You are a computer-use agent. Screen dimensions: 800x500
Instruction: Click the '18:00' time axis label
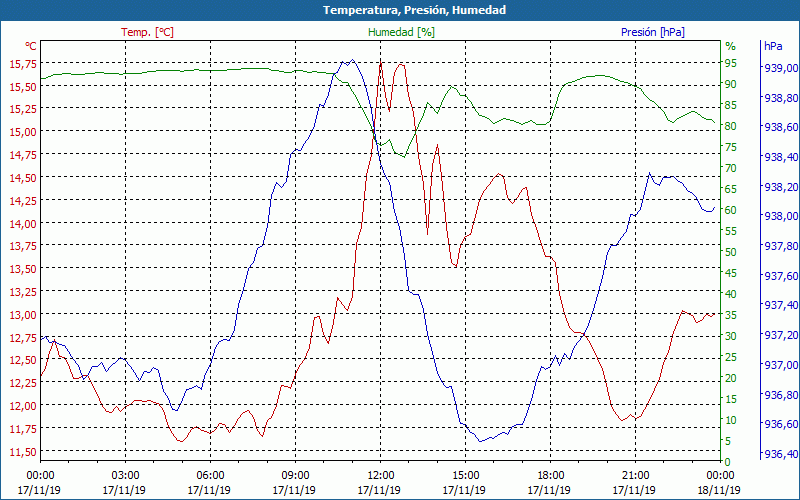coord(550,476)
